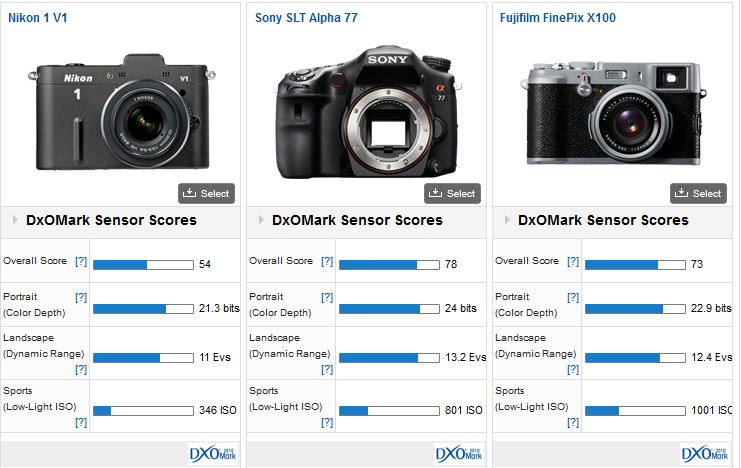Click the Sony '801 ISO' value
The height and width of the screenshot is (468, 741).
tap(464, 410)
